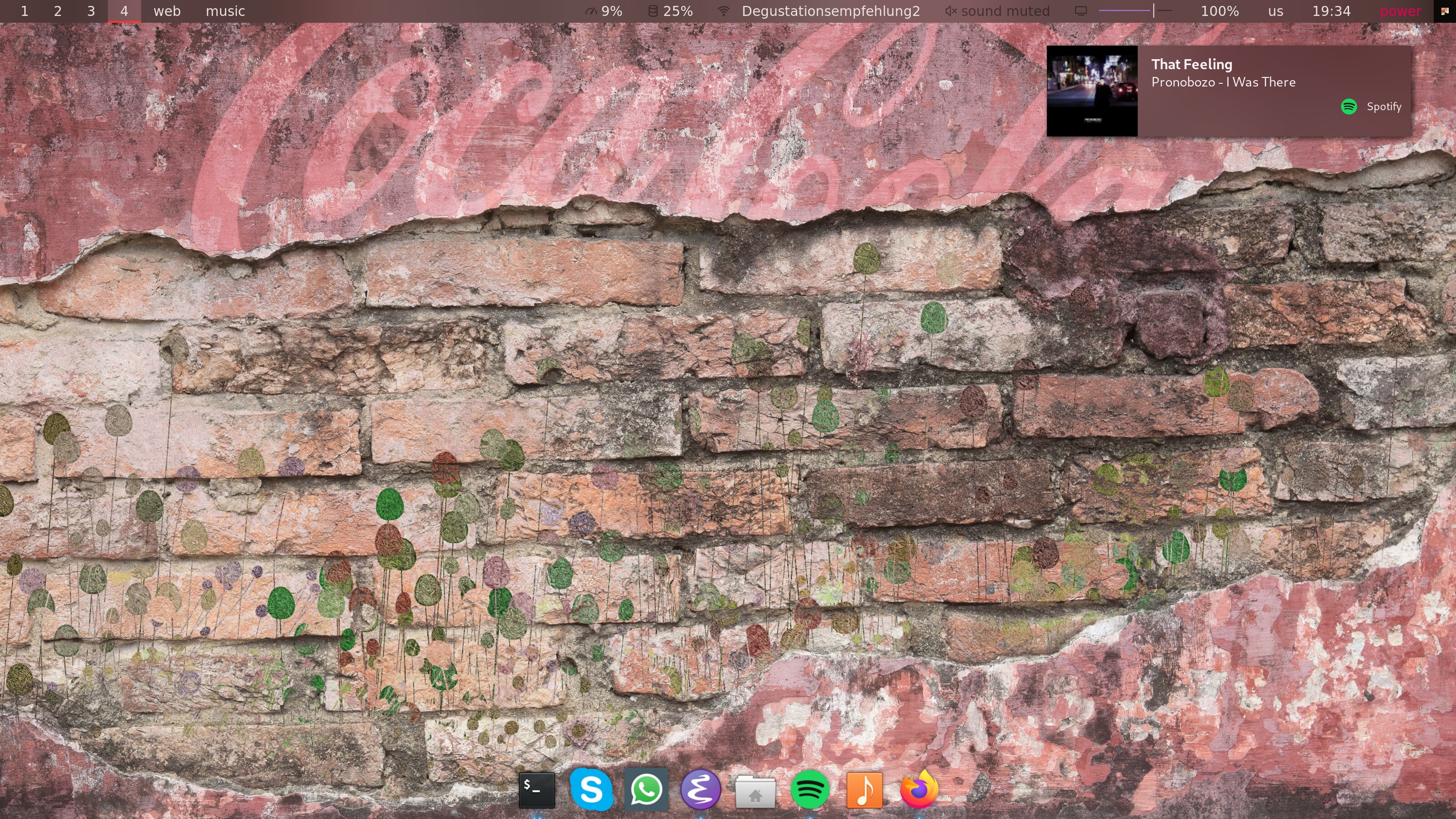Screen dimensions: 1456x819
Task: Open the terminal from the dock
Action: click(537, 789)
